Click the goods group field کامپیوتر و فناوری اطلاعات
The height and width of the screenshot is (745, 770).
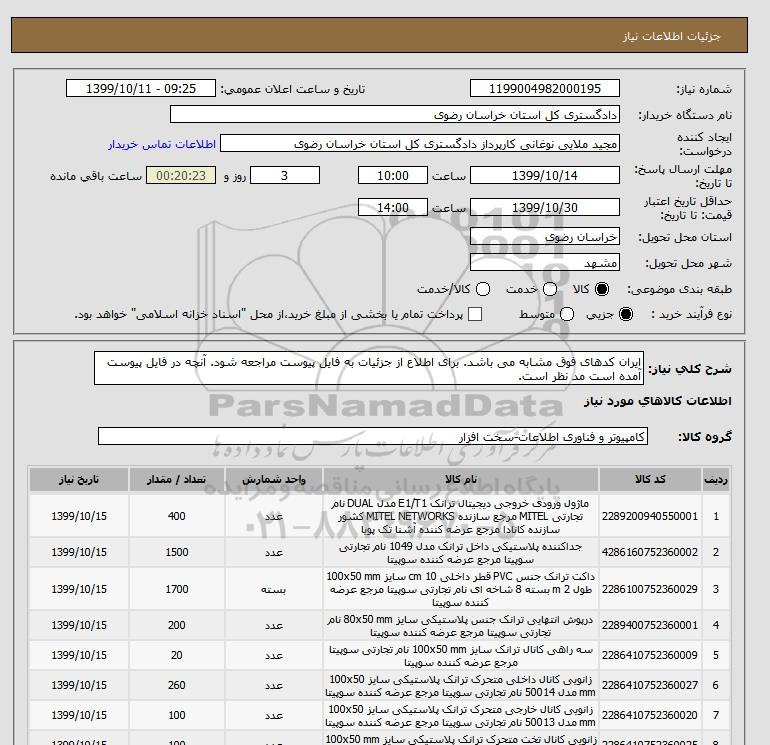373,436
